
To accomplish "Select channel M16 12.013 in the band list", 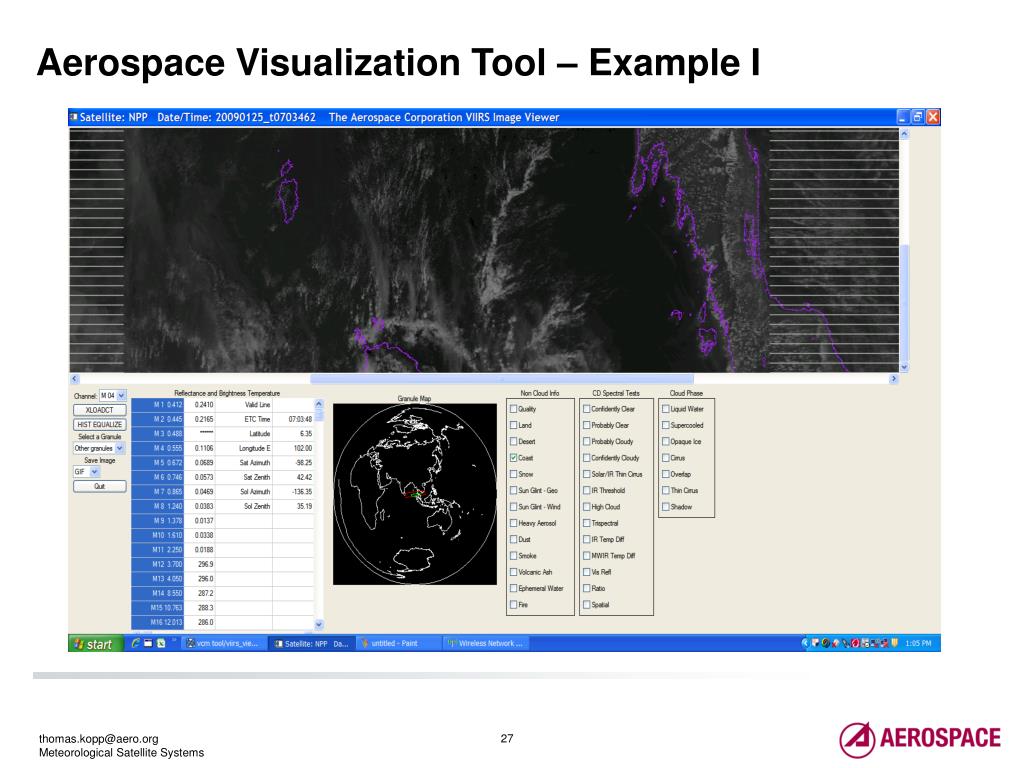I will click(x=157, y=621).
